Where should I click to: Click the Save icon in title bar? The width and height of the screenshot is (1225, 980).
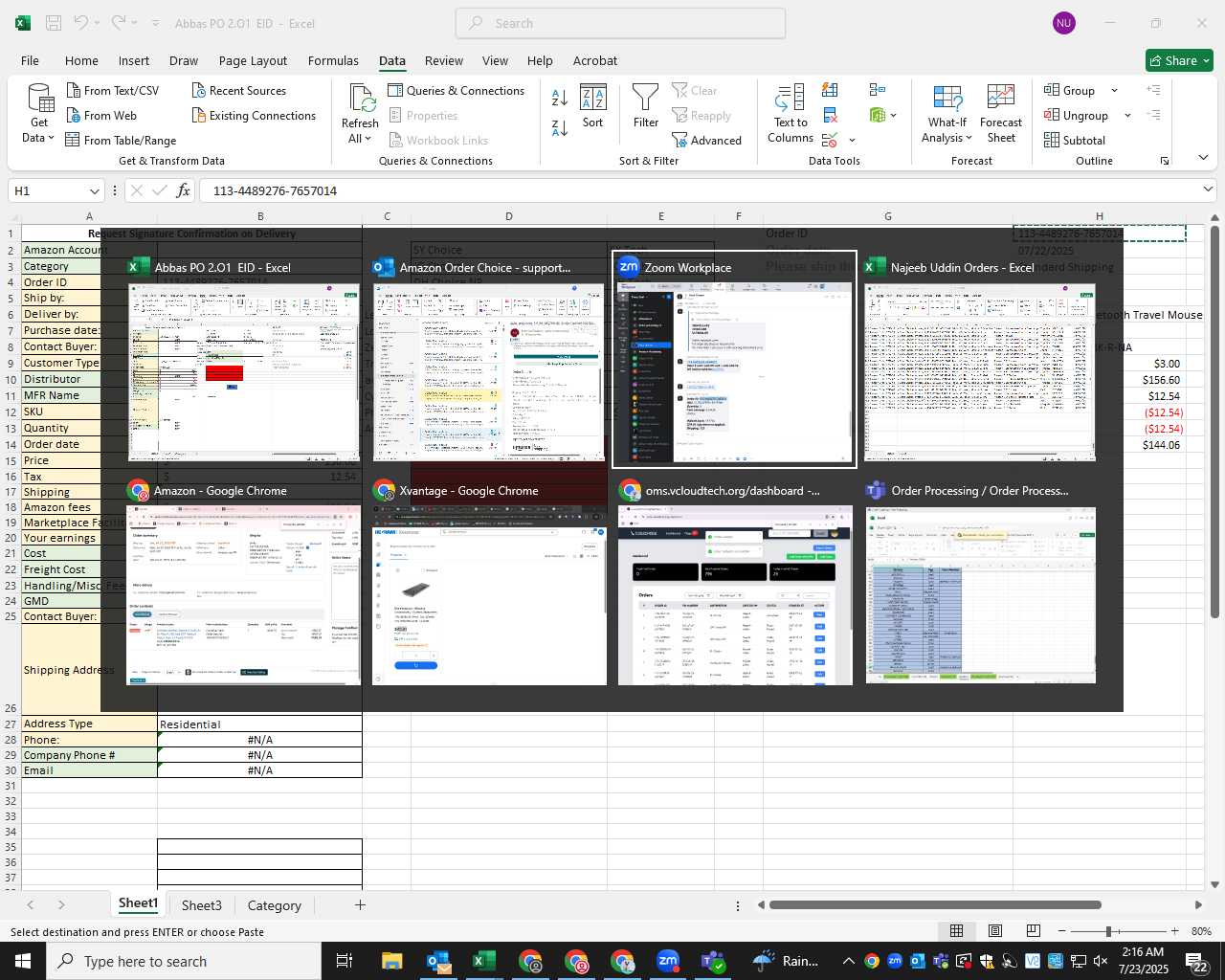[x=54, y=23]
